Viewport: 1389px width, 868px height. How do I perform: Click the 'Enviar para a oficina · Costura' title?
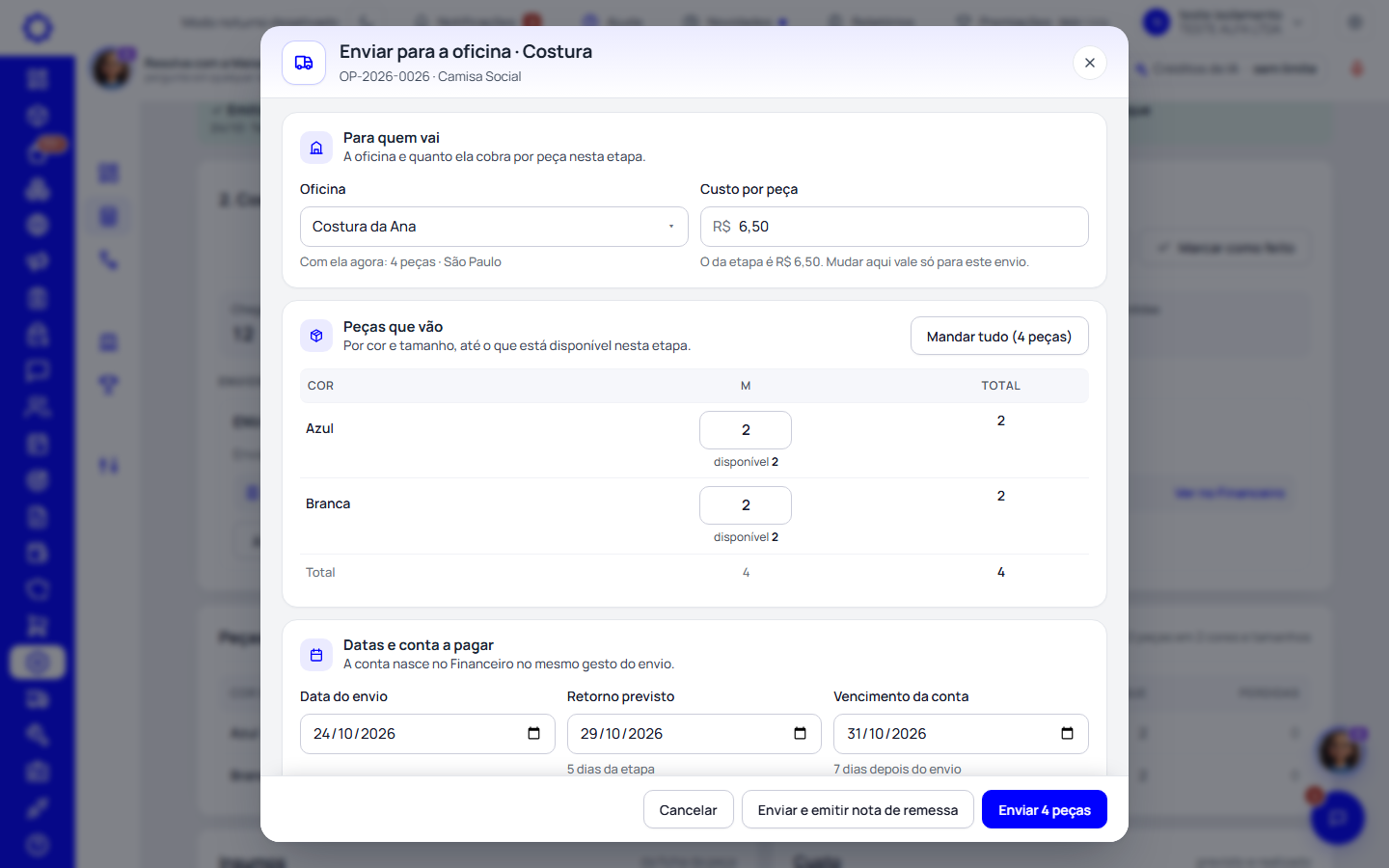pos(466,51)
